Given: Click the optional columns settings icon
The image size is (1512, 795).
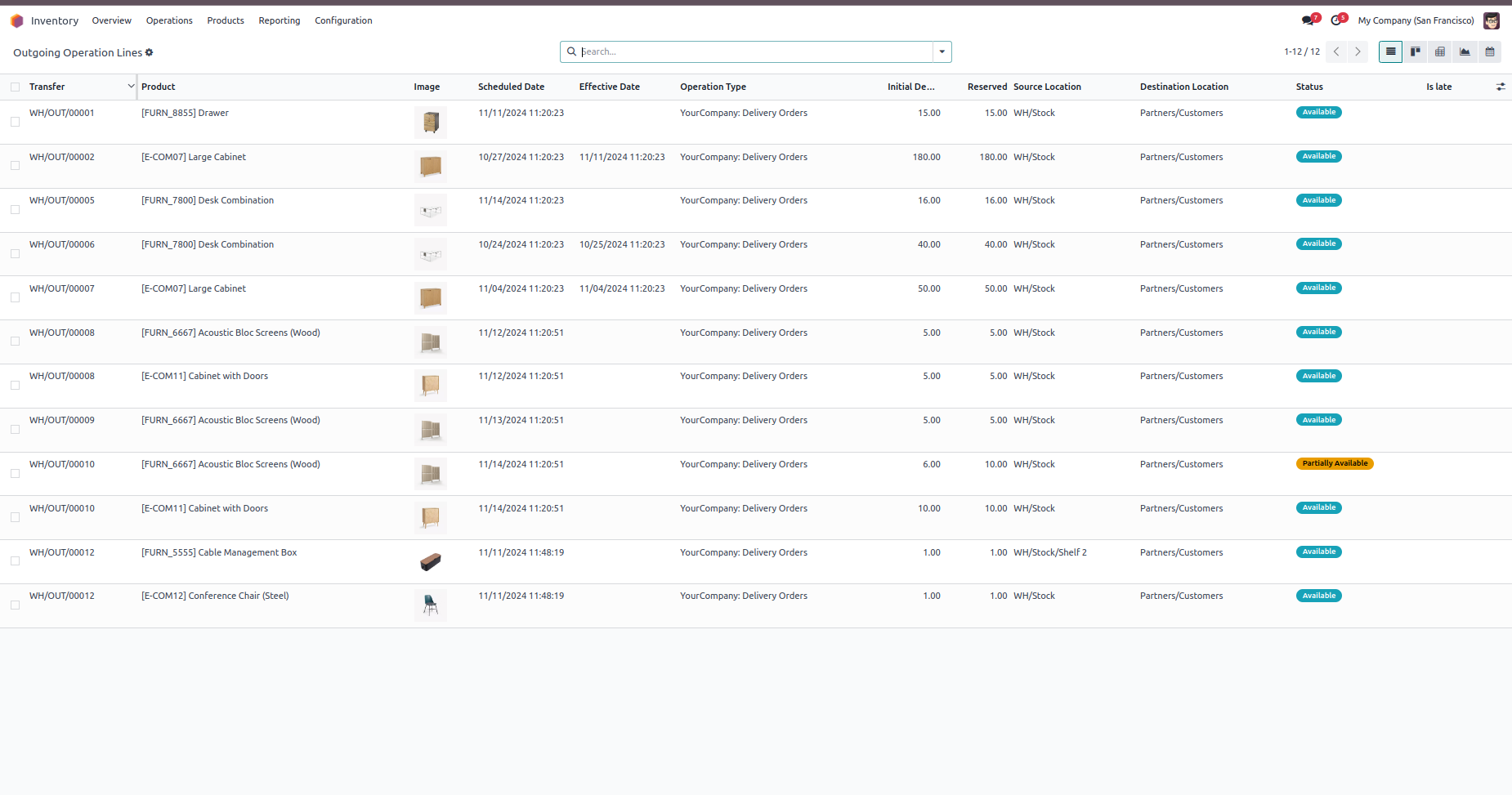Looking at the screenshot, I should click(1501, 87).
